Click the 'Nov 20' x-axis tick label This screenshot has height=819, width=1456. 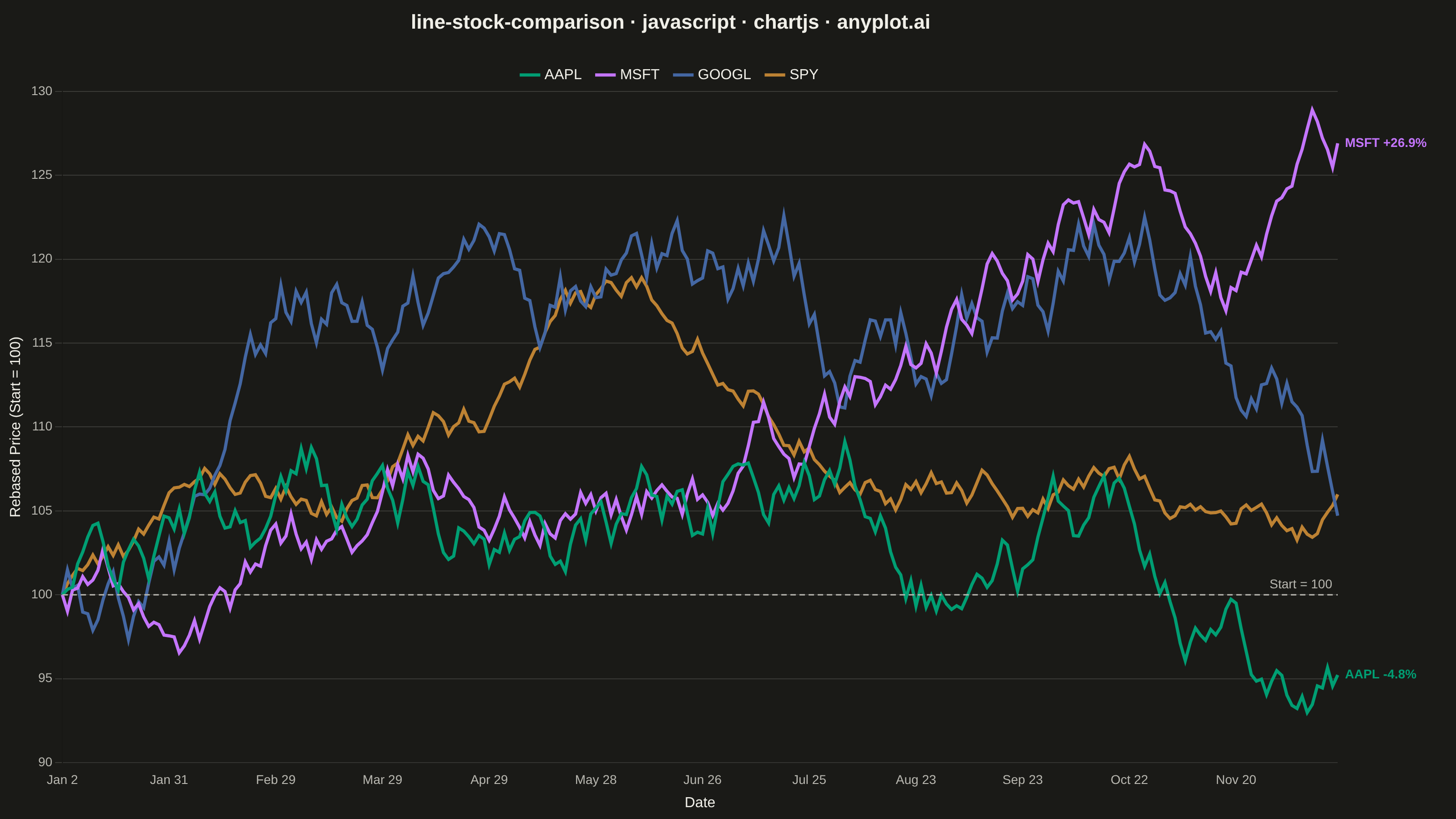[1236, 780]
